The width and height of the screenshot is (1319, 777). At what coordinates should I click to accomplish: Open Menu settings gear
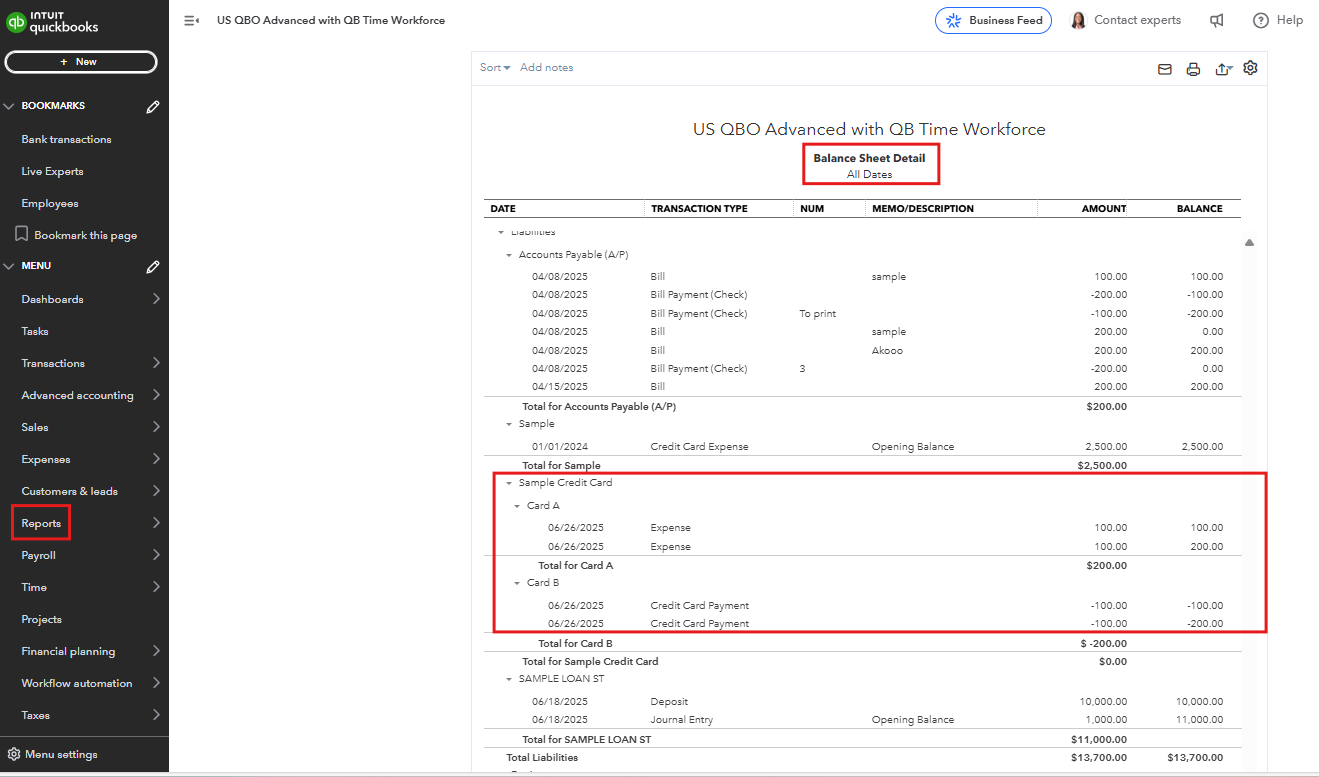[13, 754]
